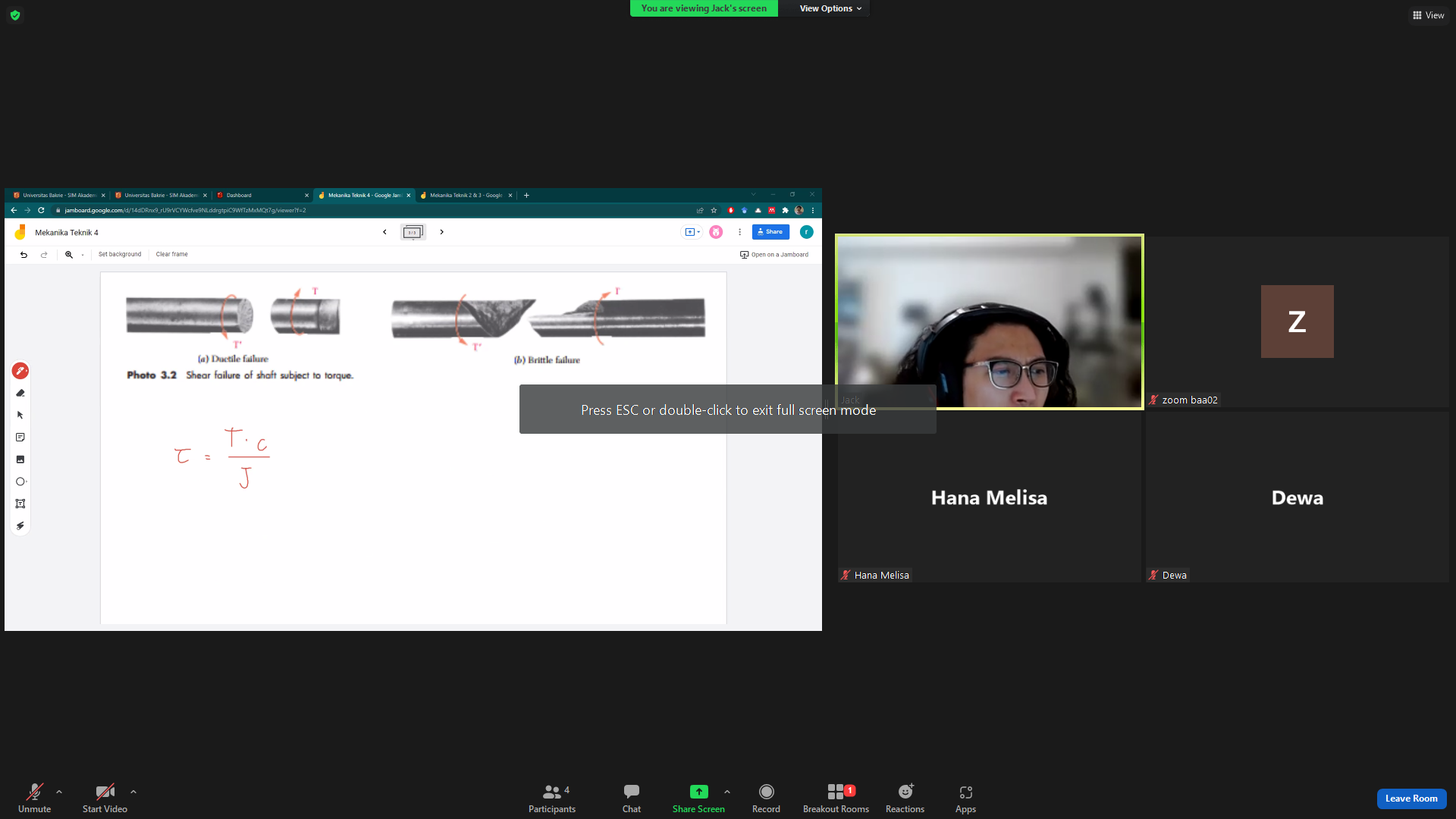Expand the Jamboard frame bar indicator
The height and width of the screenshot is (819, 1456).
pos(413,232)
